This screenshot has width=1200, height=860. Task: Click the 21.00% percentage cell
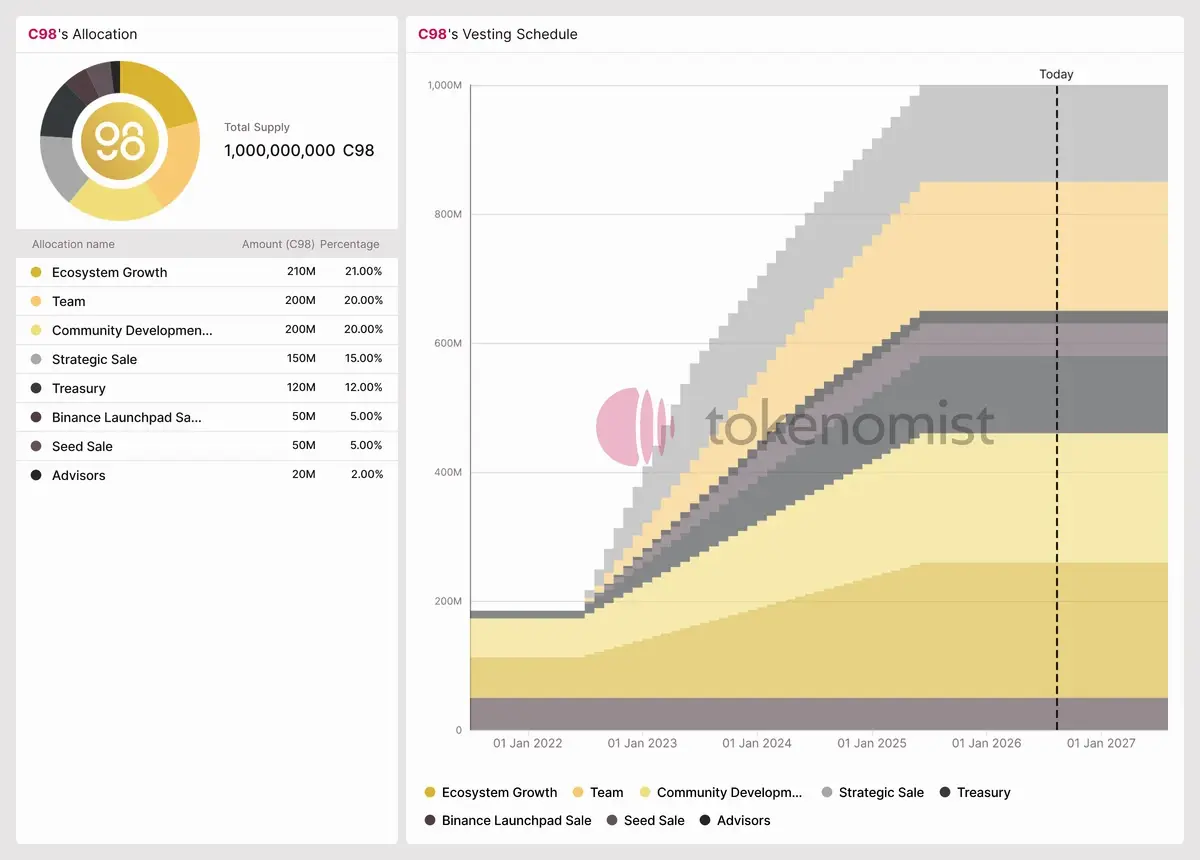point(364,272)
